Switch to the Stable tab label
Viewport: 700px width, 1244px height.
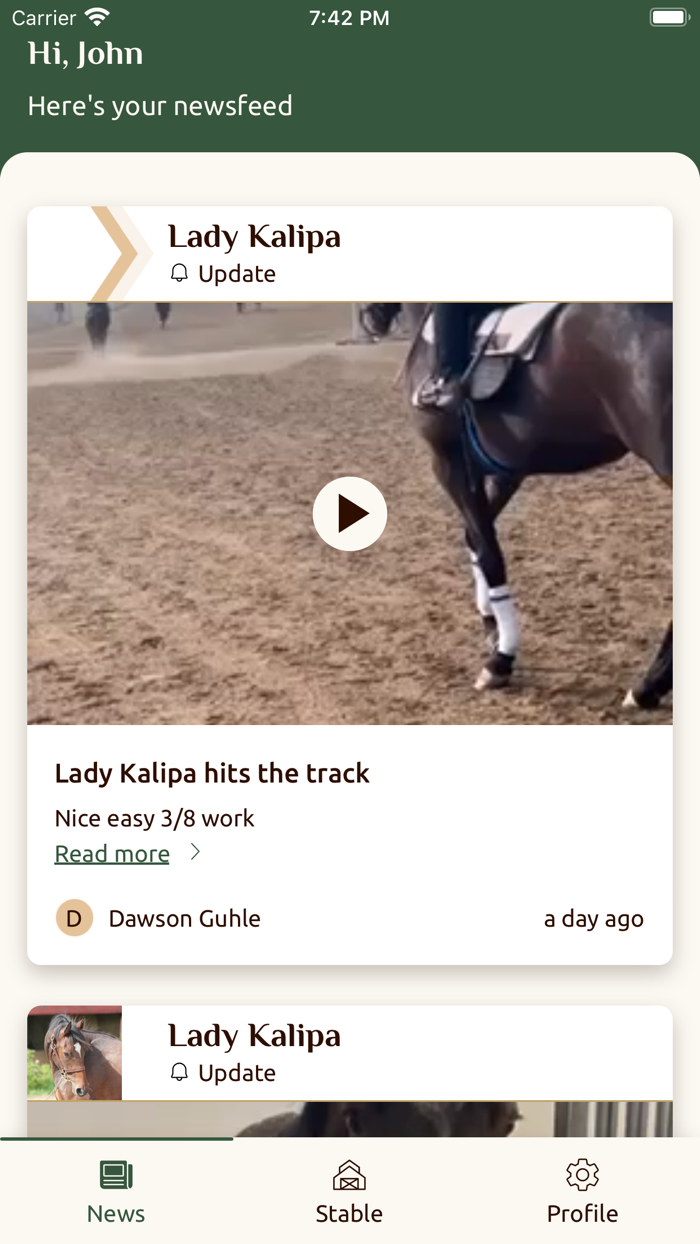[x=349, y=1213]
